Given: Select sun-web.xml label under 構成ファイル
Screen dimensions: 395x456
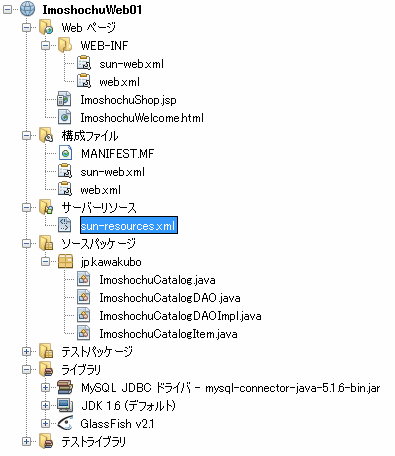Looking at the screenshot, I should click(113, 172).
